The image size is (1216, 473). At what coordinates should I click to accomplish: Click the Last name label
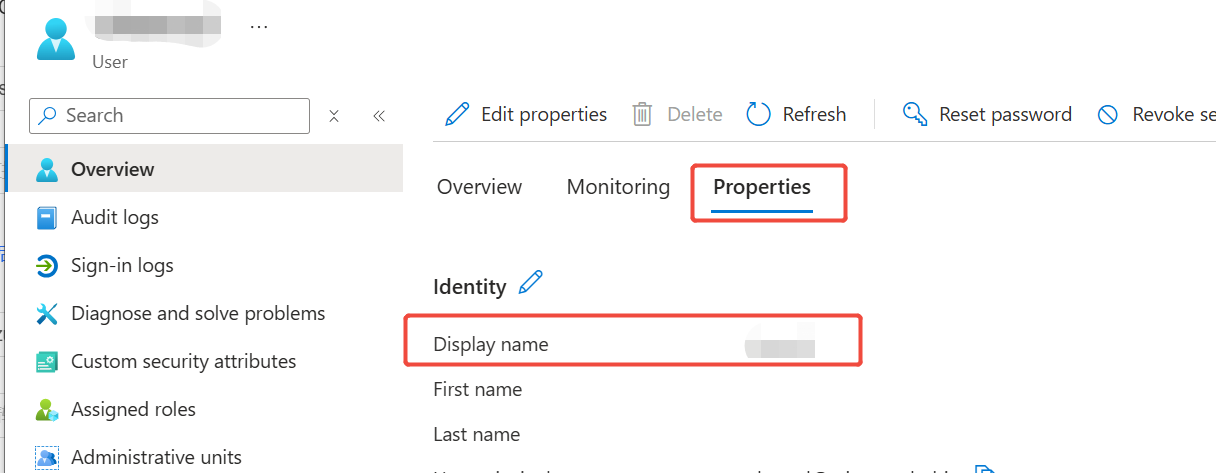[477, 434]
